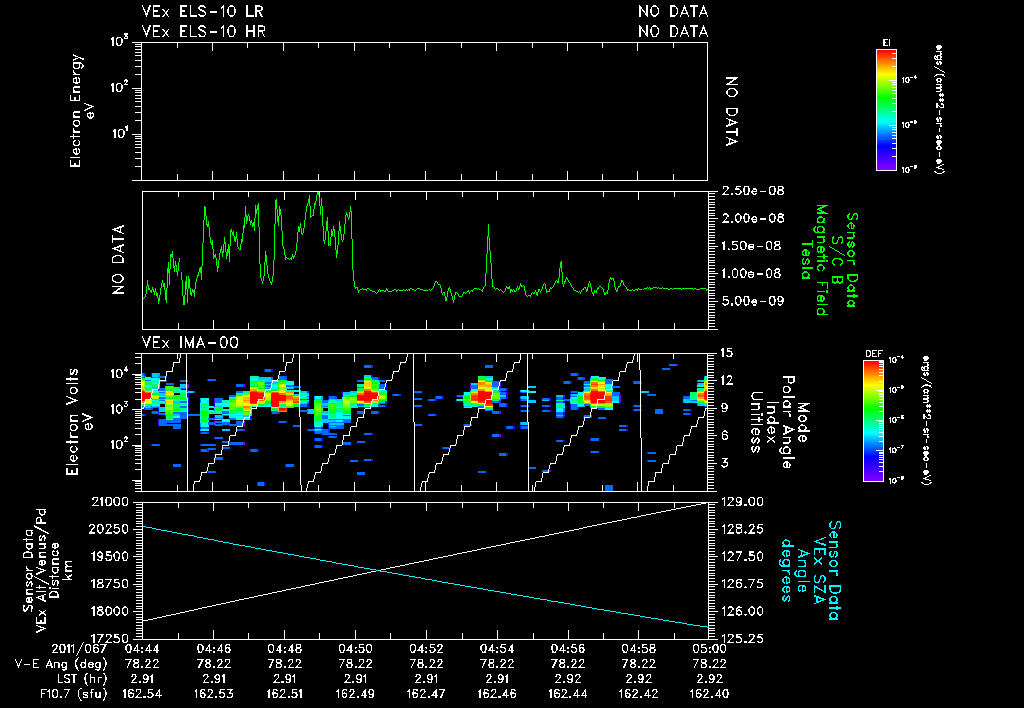Click the F10.7 value '162.40'

[709, 694]
